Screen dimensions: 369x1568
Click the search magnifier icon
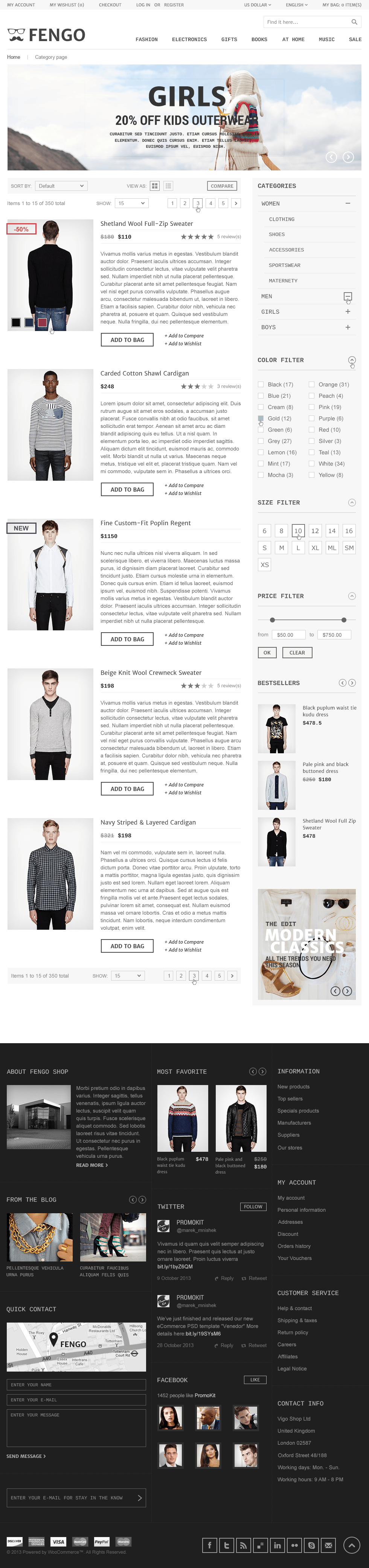(x=354, y=22)
